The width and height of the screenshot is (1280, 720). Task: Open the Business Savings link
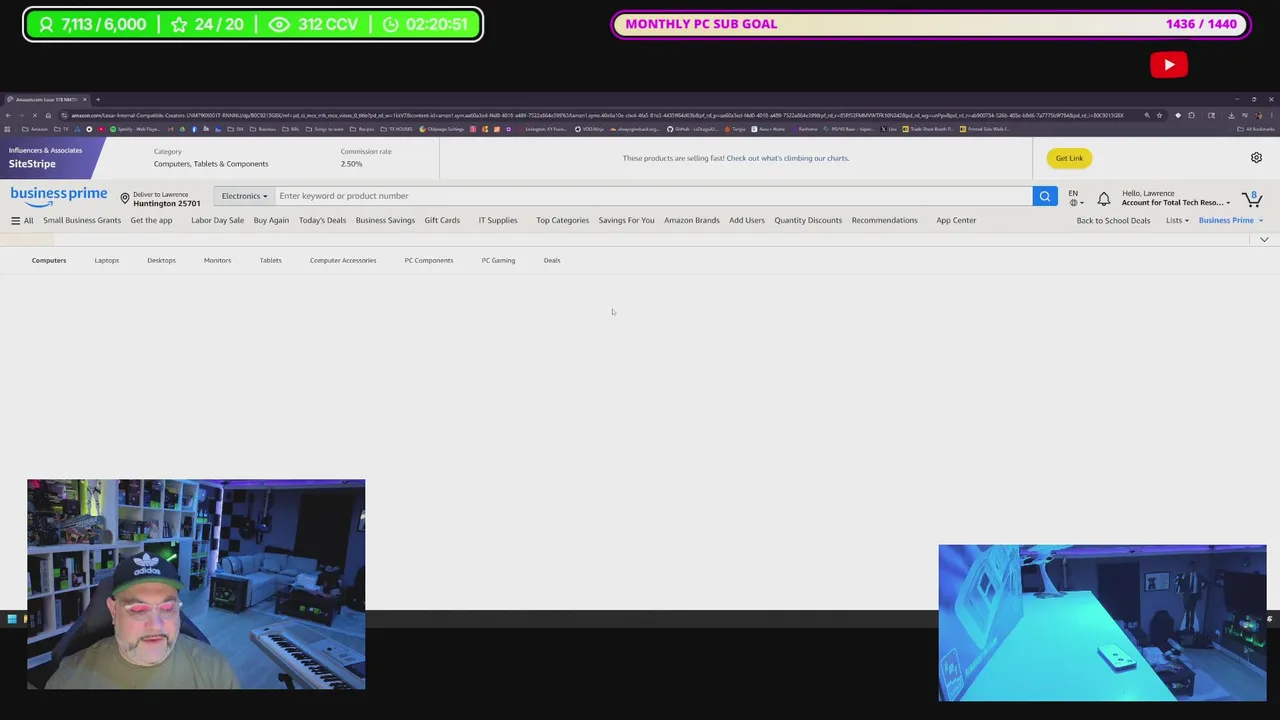385,220
